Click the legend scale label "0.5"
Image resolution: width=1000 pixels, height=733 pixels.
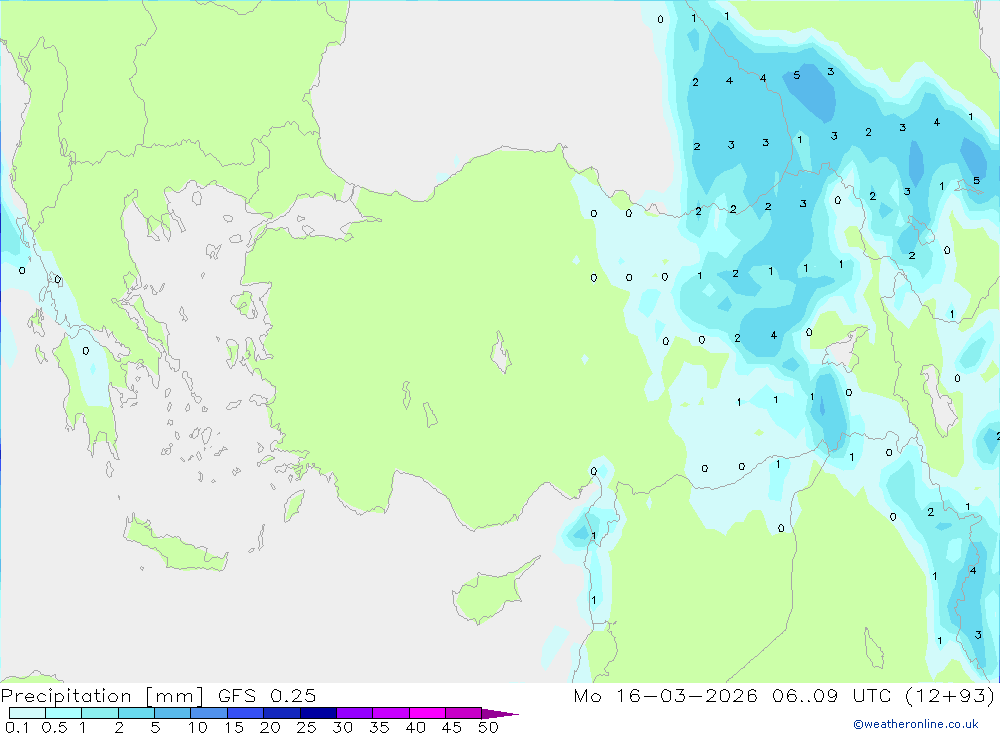[x=54, y=727]
